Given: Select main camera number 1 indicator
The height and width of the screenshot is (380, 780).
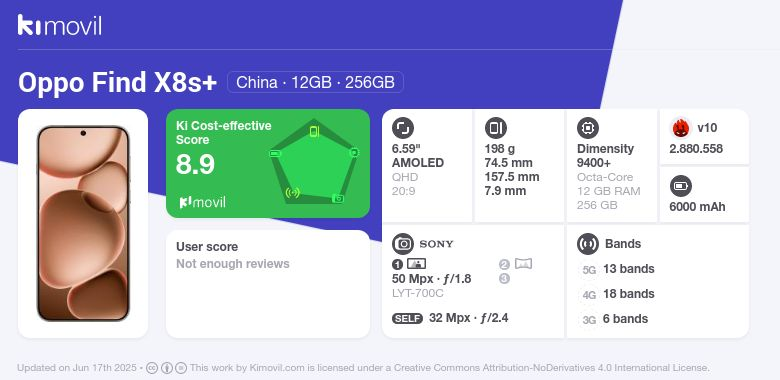Looking at the screenshot, I should pos(397,265).
